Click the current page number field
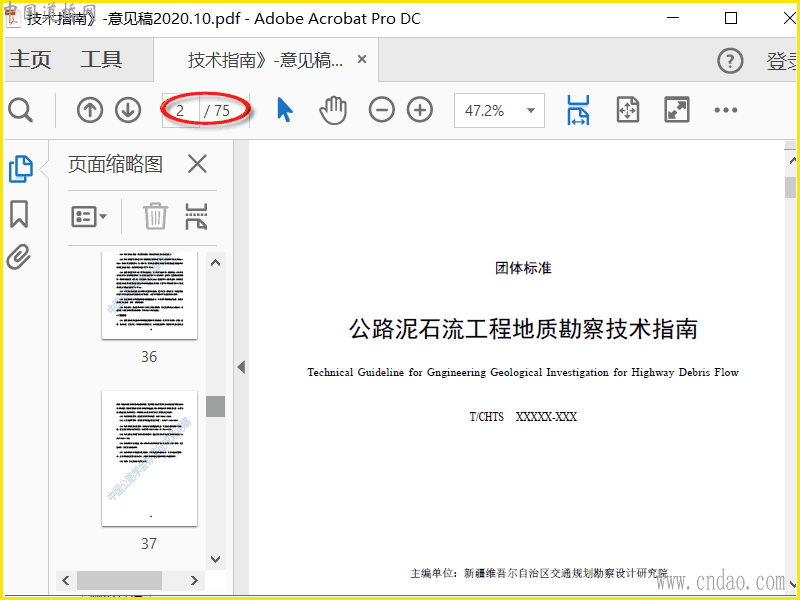 tap(181, 110)
